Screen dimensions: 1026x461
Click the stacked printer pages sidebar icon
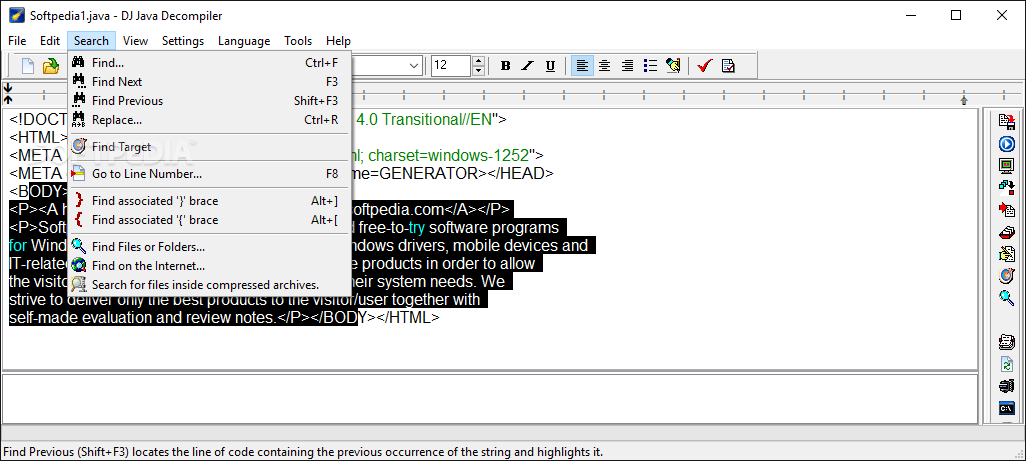tap(1006, 342)
